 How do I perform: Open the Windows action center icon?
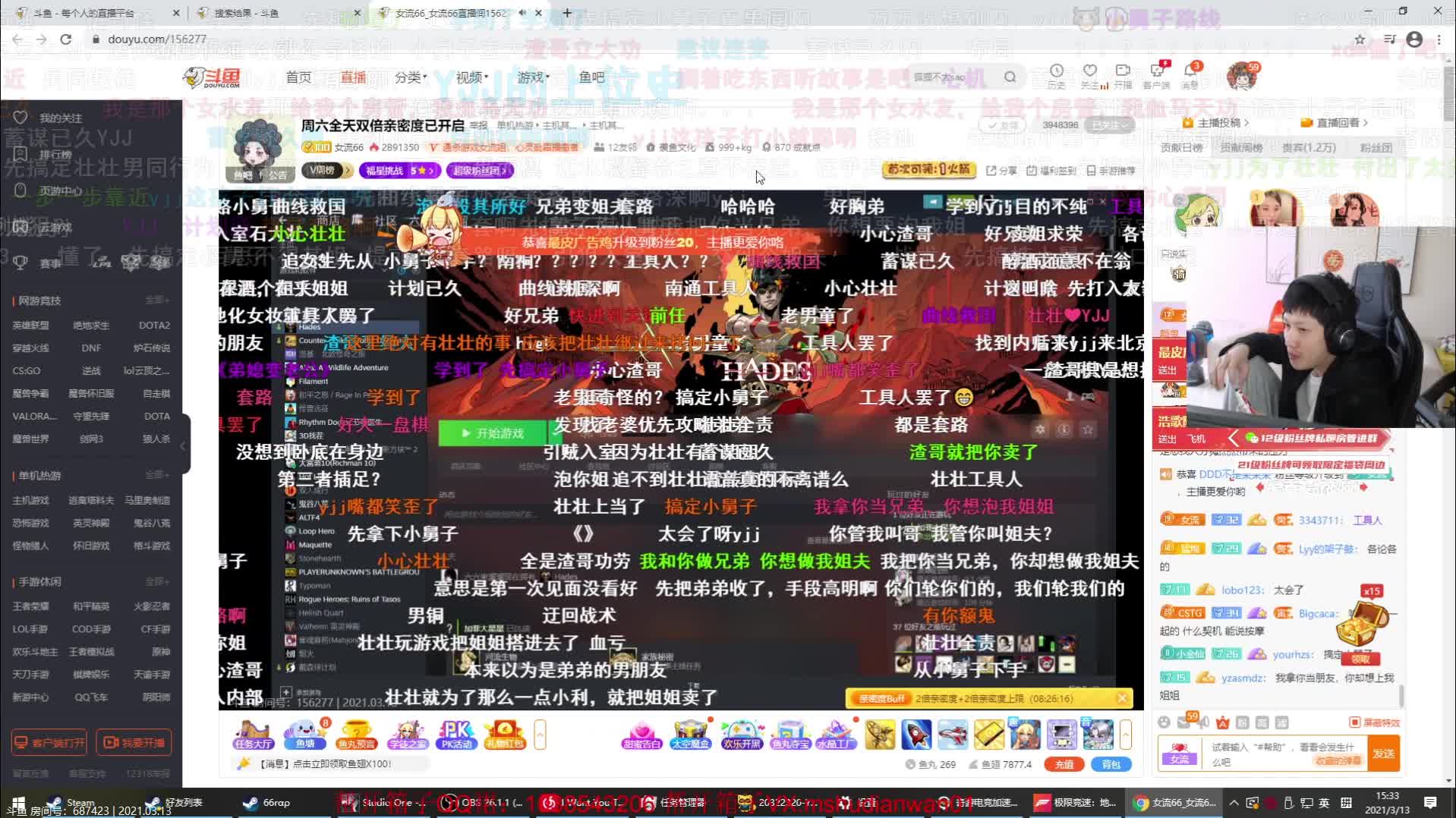pyautogui.click(x=1430, y=803)
